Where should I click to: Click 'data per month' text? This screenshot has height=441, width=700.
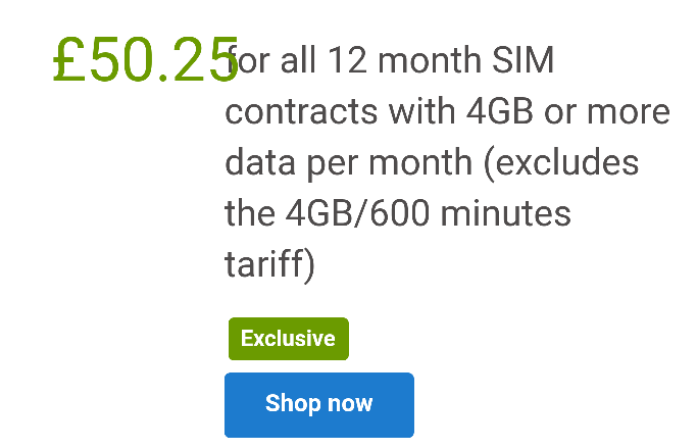click(349, 163)
